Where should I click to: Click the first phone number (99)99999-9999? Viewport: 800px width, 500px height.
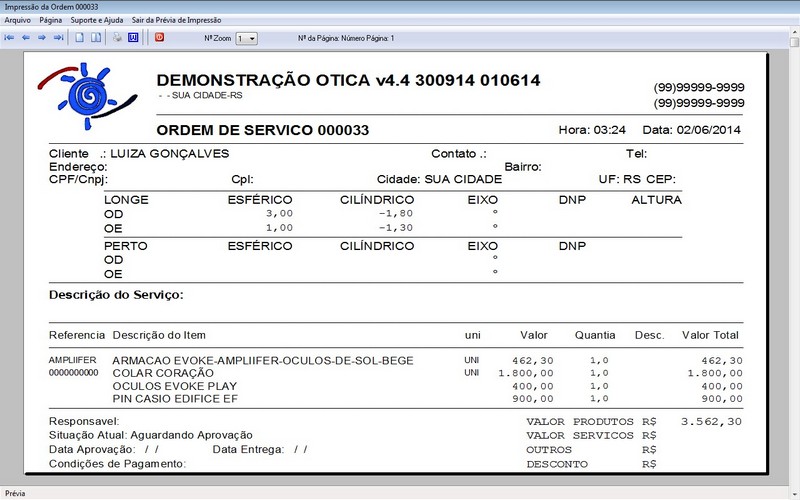coord(699,87)
